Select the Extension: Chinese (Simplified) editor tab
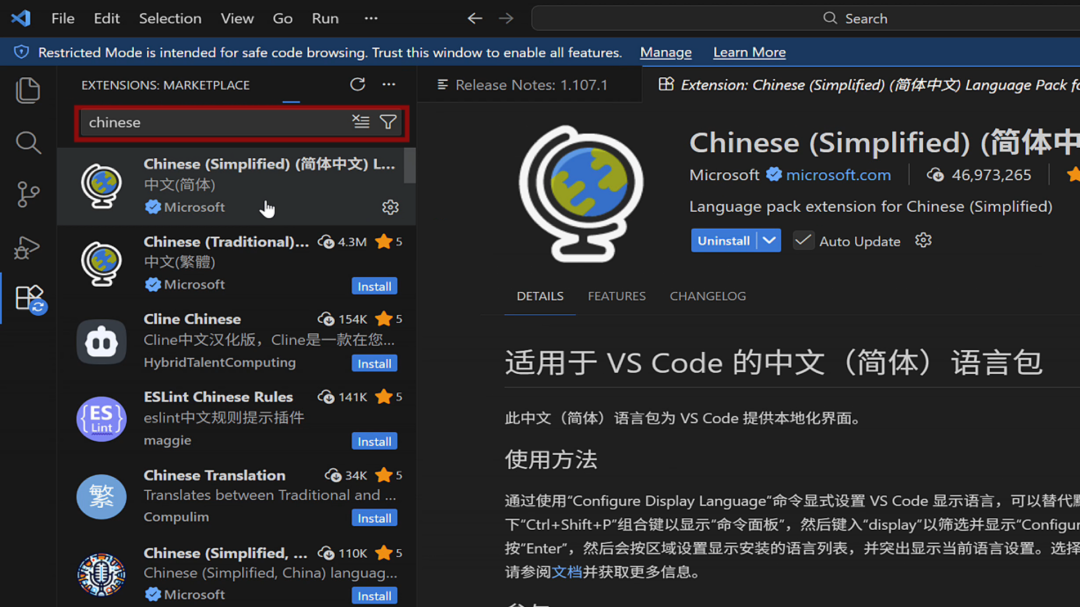 click(861, 85)
